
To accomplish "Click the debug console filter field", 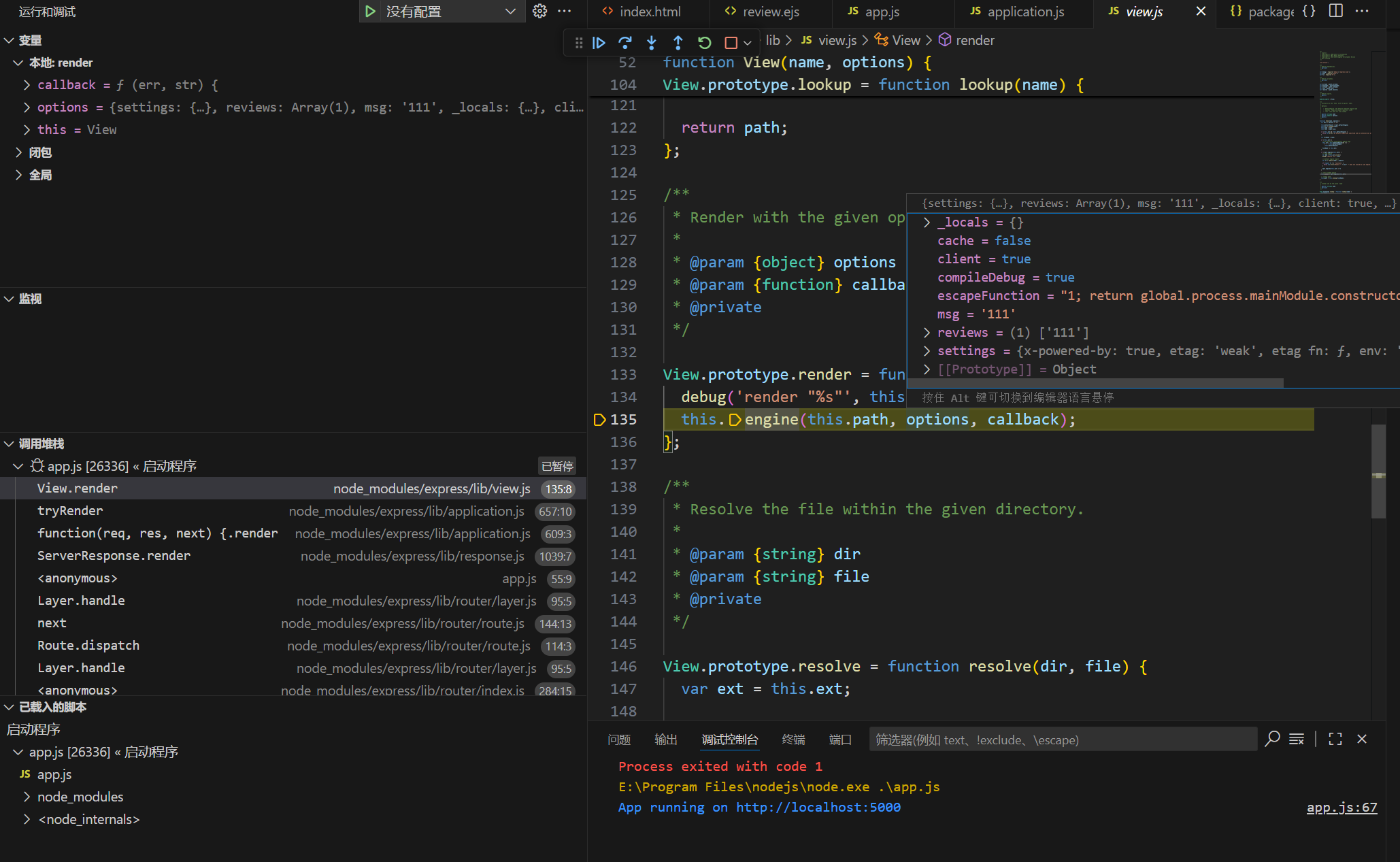I will [1061, 740].
